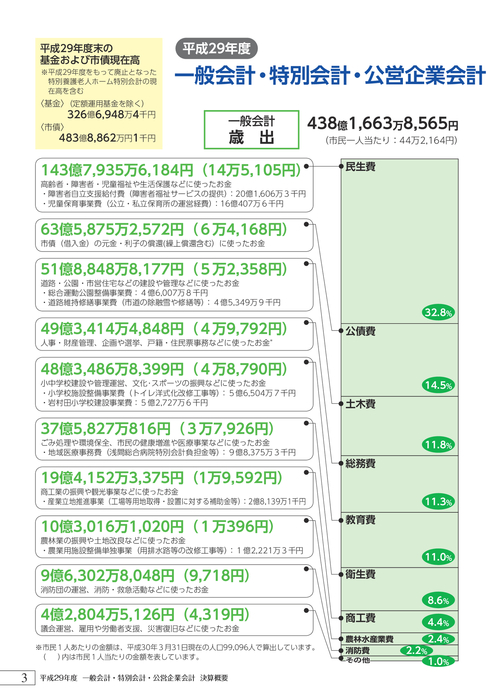This screenshot has width=494, height=700.
Task: Select the 48億3,486万8,399円 education box
Action: click(x=174, y=384)
